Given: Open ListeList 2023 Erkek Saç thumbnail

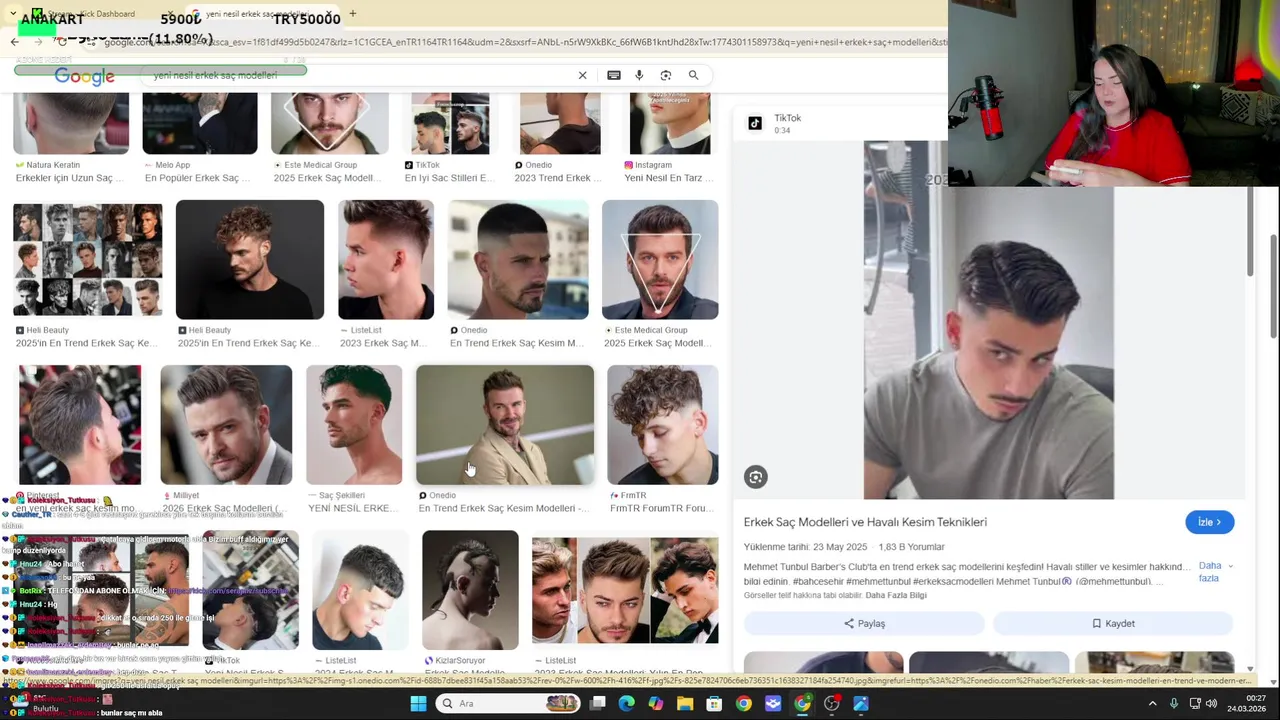Looking at the screenshot, I should point(386,260).
